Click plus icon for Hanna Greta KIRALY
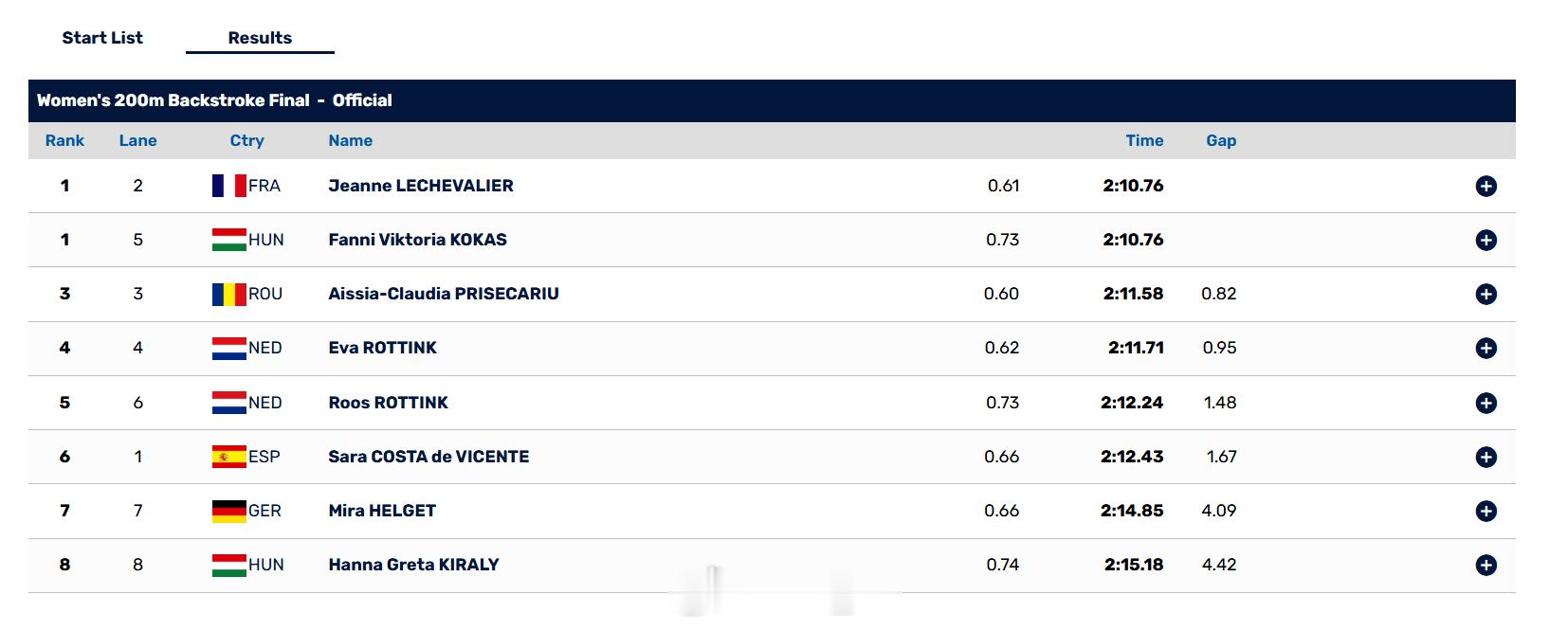Viewport: 1568px width, 631px height. click(1486, 566)
